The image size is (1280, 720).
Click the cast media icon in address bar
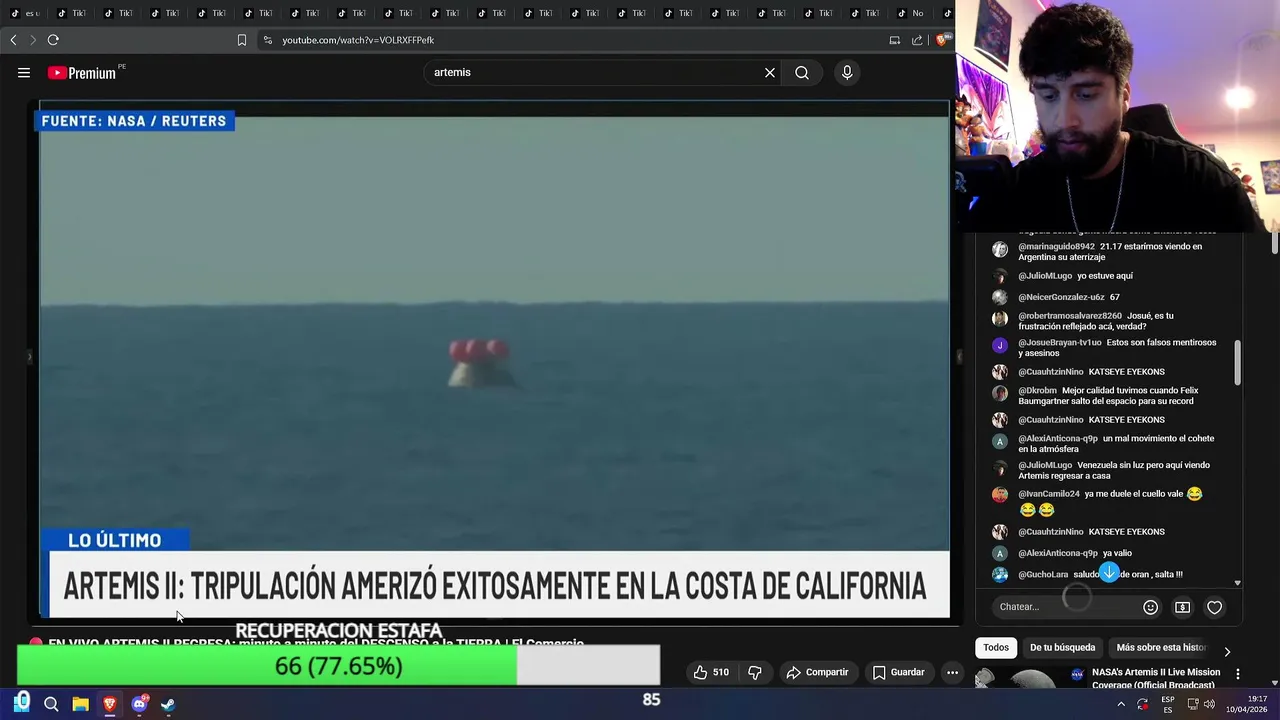[895, 40]
